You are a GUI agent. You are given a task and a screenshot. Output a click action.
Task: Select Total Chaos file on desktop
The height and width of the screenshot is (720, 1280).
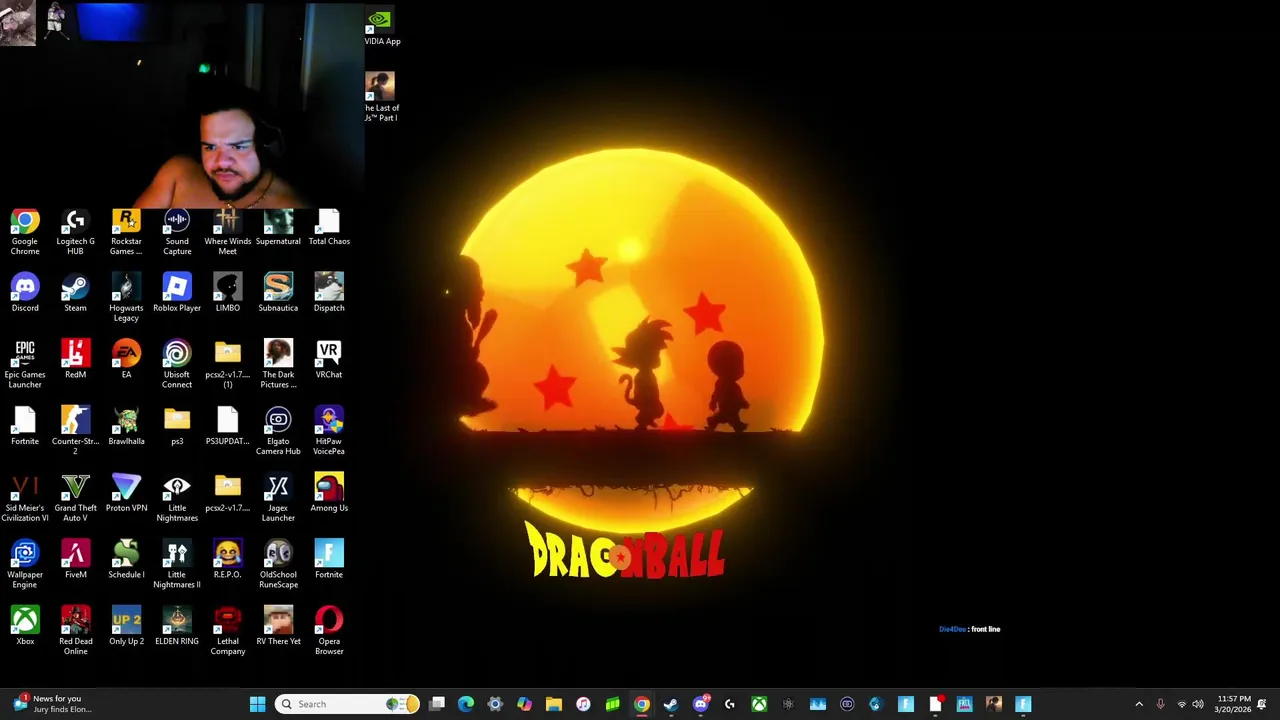click(329, 228)
